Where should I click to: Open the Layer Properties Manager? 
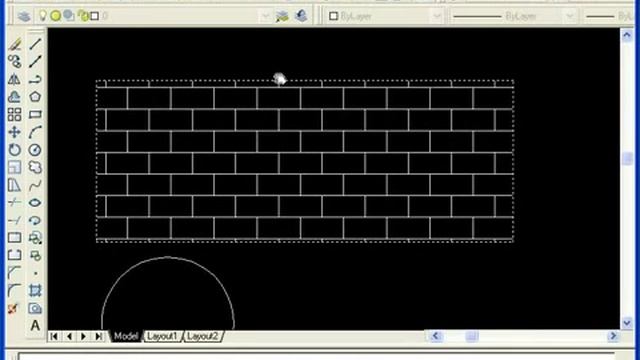click(x=24, y=16)
